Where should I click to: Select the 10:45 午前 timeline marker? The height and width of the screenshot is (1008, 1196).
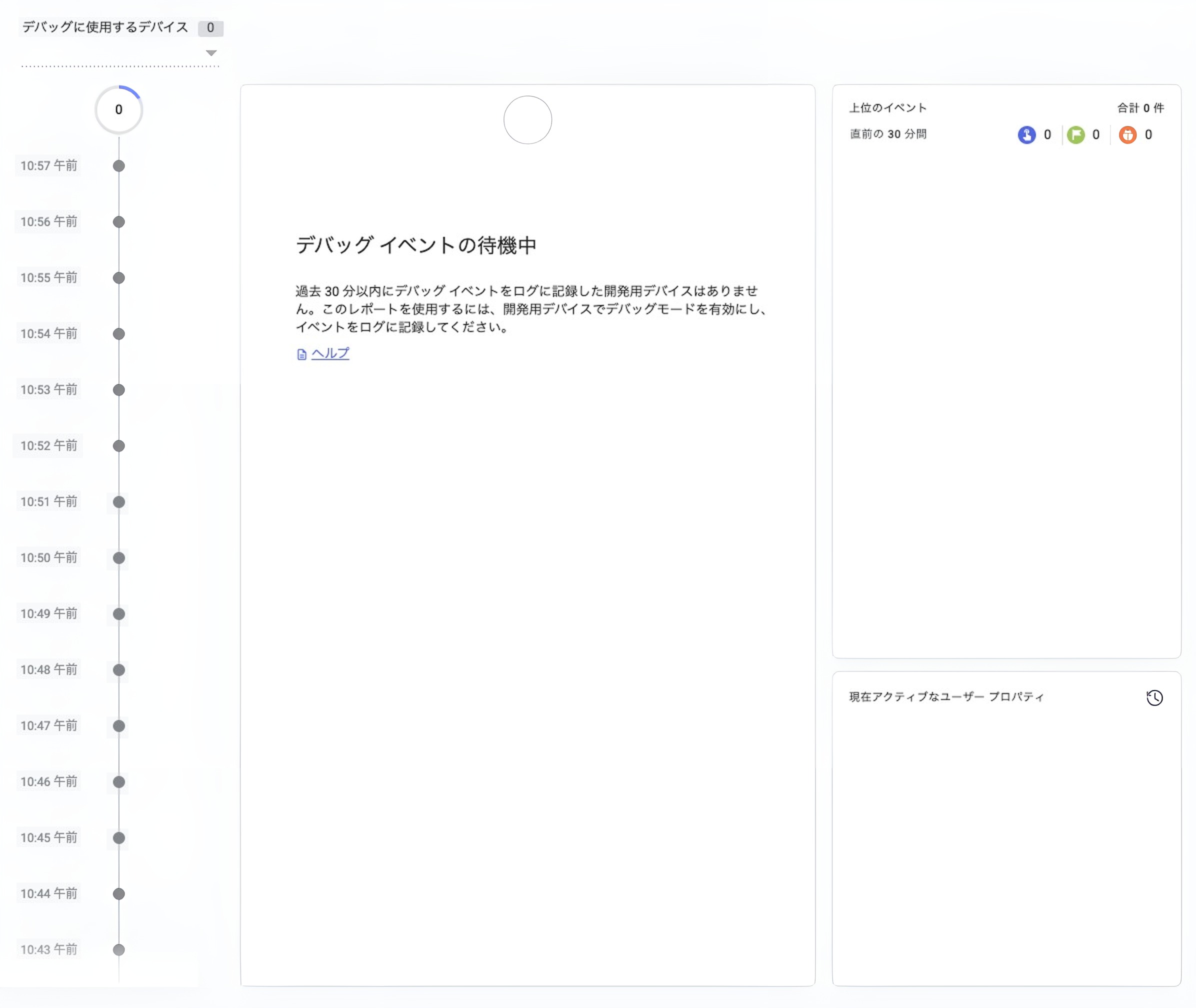(119, 837)
